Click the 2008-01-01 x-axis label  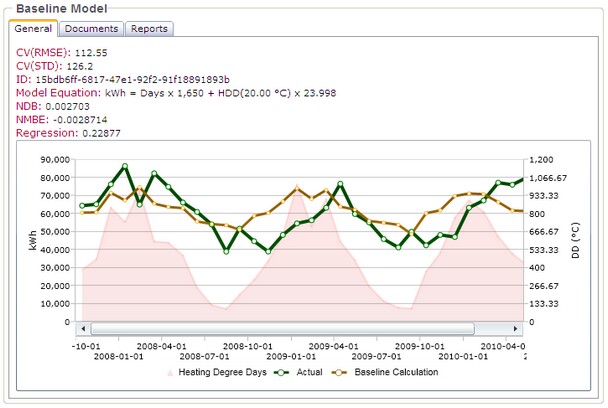tap(119, 356)
